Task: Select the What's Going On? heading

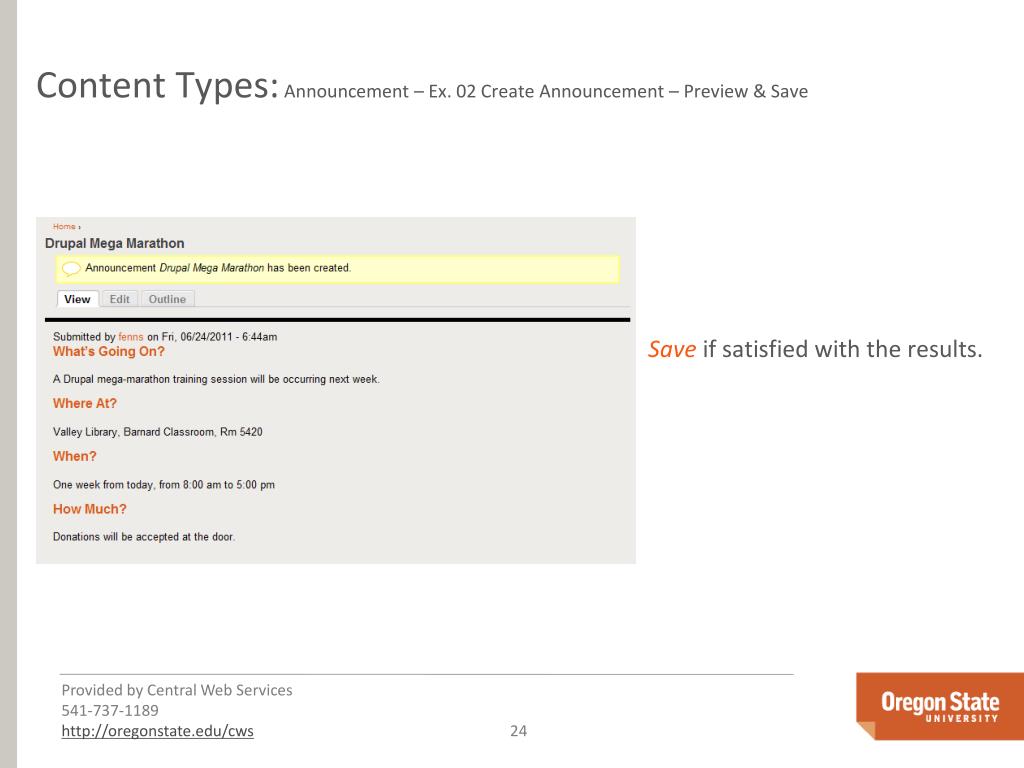Action: (109, 351)
